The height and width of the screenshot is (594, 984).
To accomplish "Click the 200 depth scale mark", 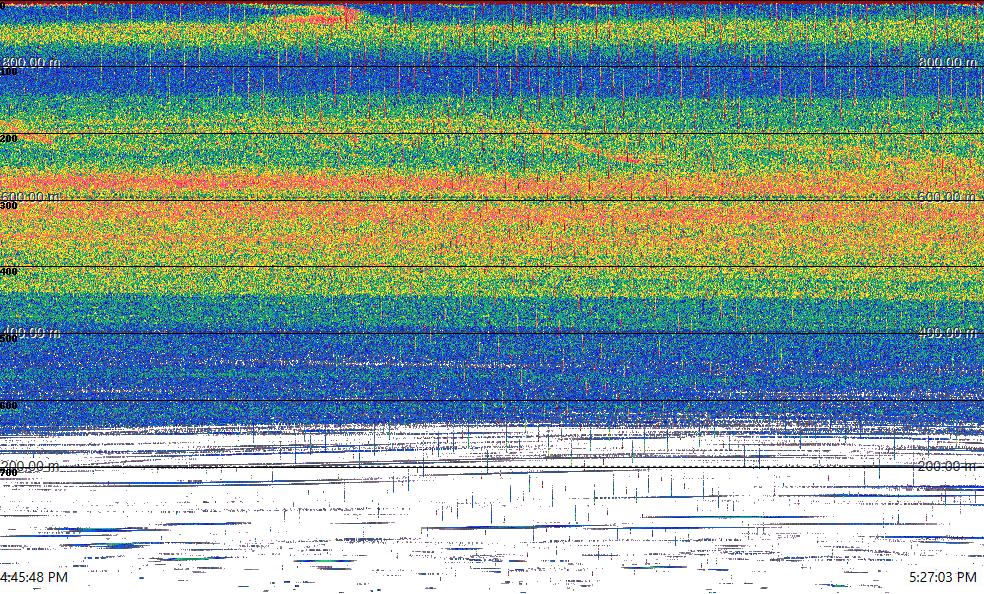I will tap(9, 139).
